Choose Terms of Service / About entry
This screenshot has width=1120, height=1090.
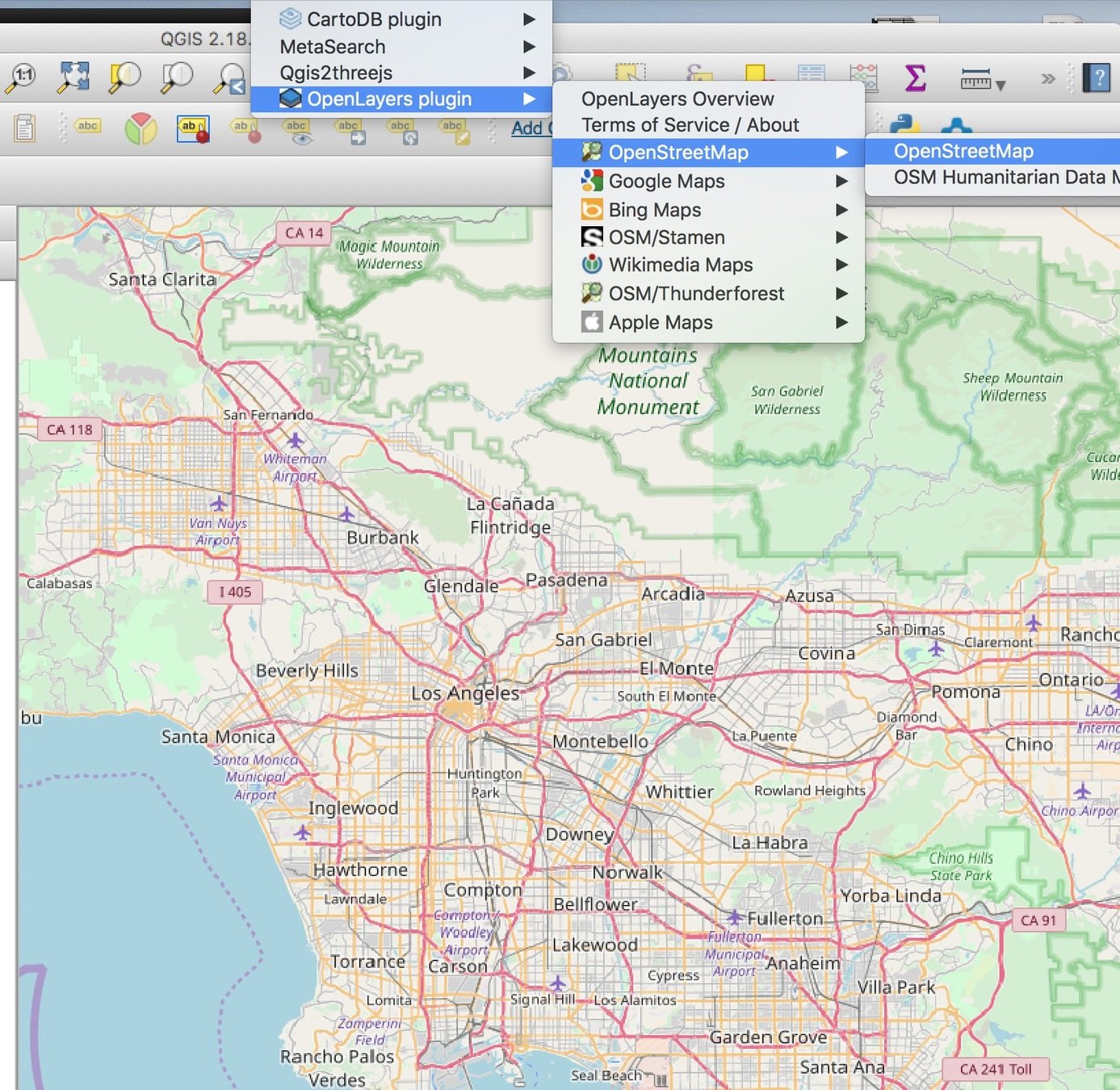[708, 125]
